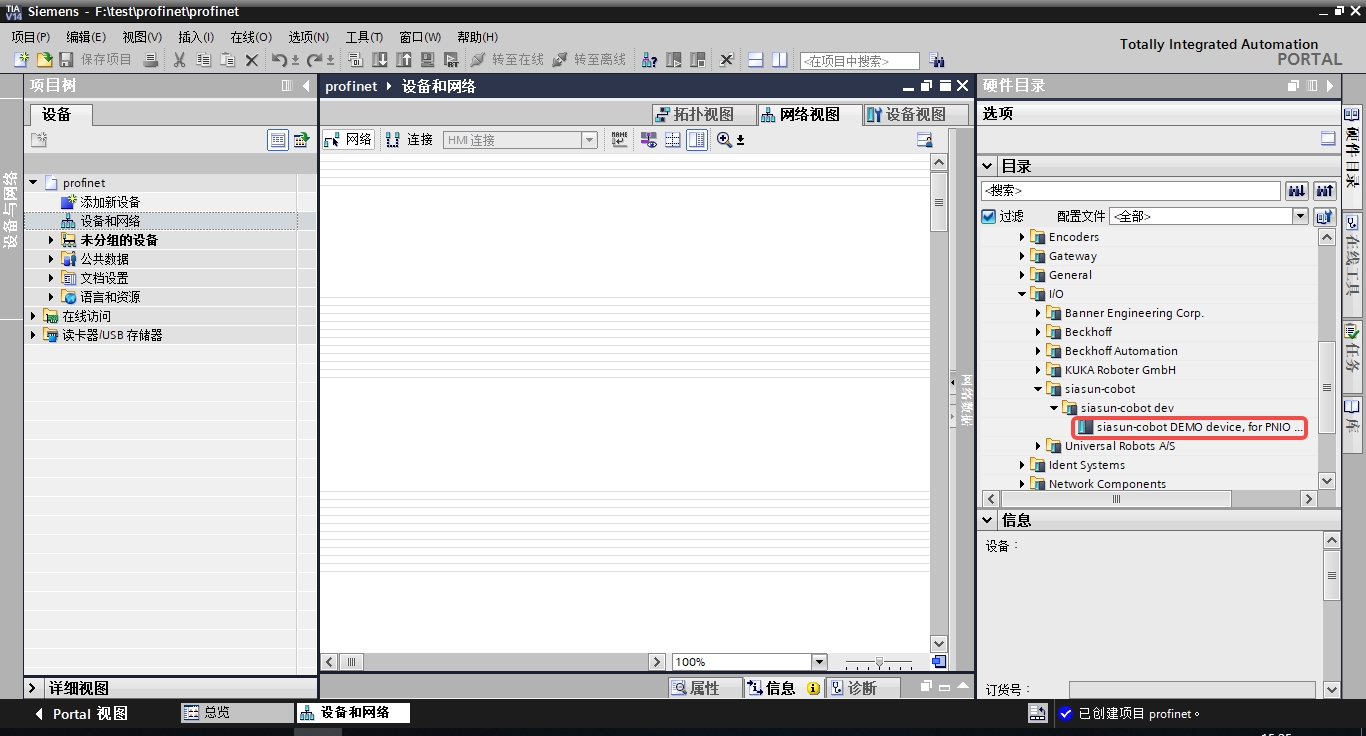Select the Universal Robots A/S catalog folder
The height and width of the screenshot is (736, 1366).
[1119, 446]
